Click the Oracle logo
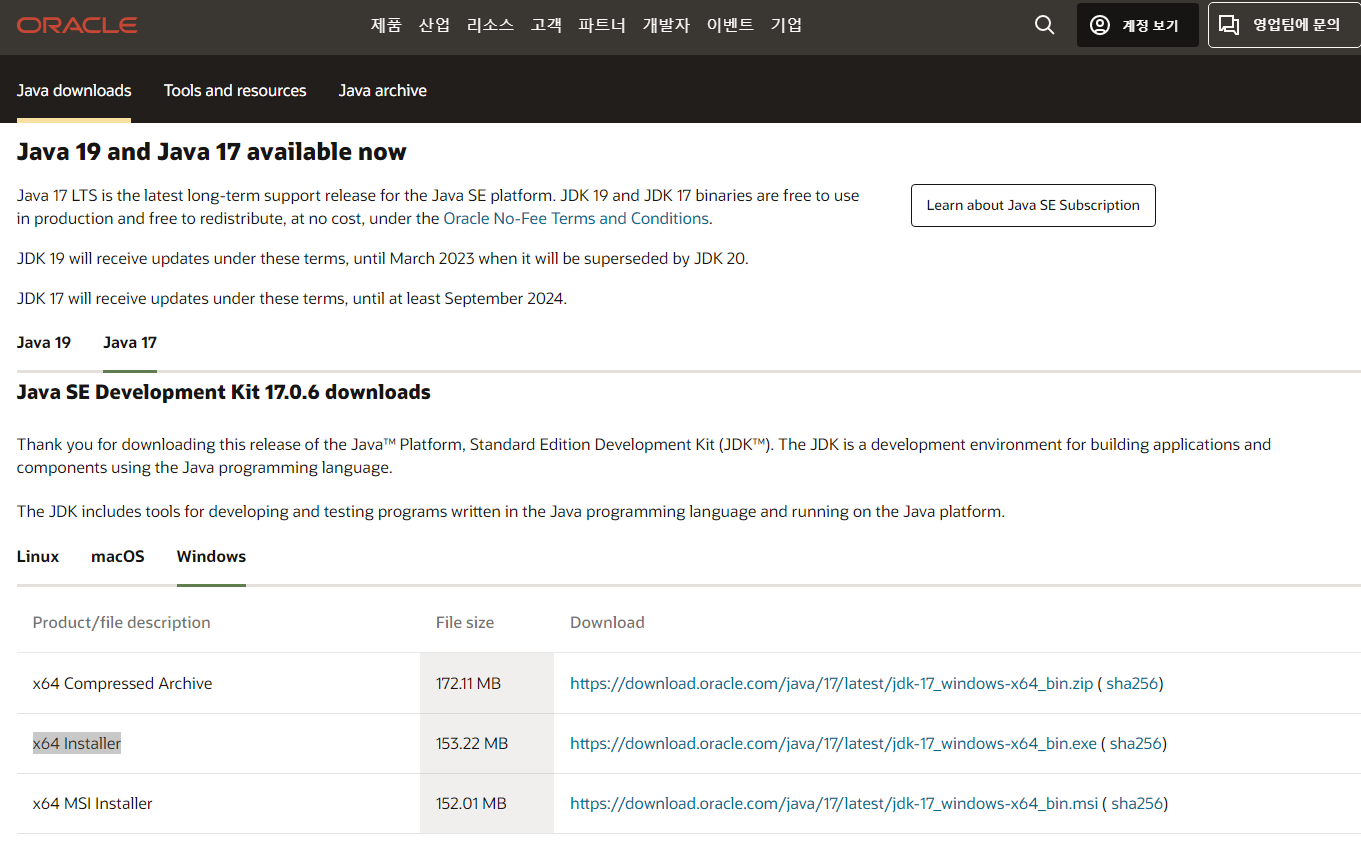1361x844 pixels. click(x=77, y=25)
